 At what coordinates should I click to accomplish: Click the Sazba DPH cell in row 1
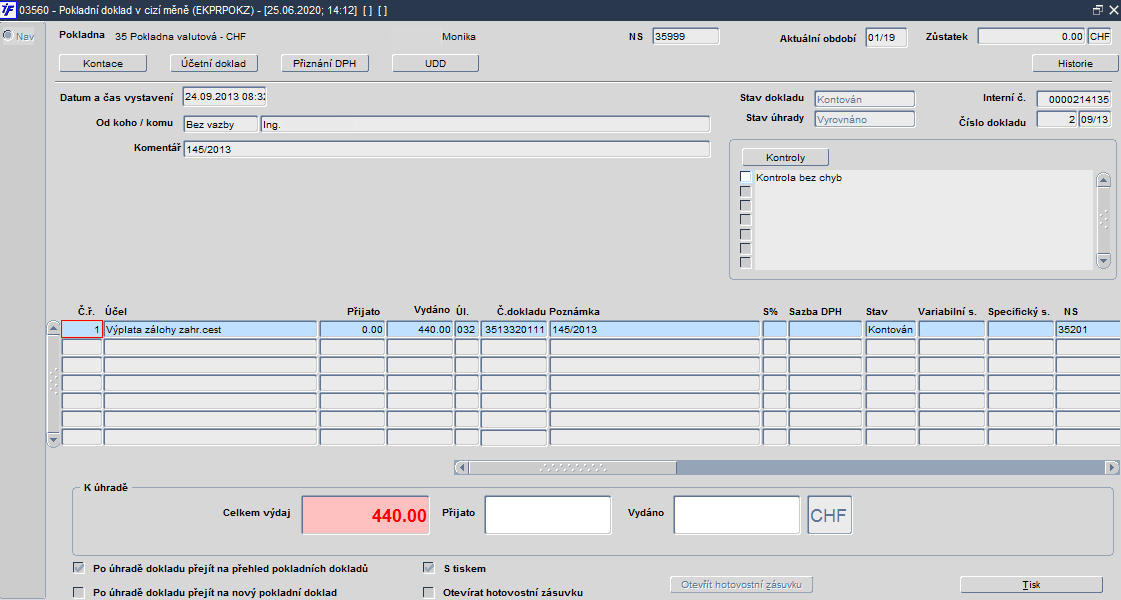tap(825, 329)
